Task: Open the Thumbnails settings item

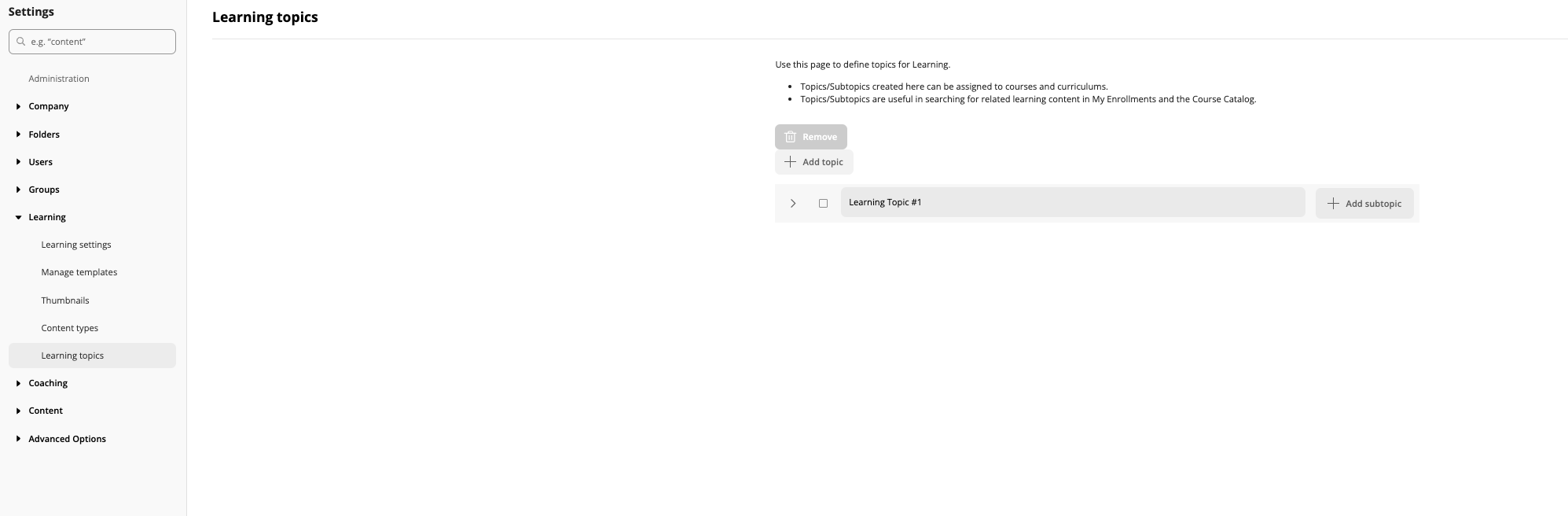Action: (65, 300)
